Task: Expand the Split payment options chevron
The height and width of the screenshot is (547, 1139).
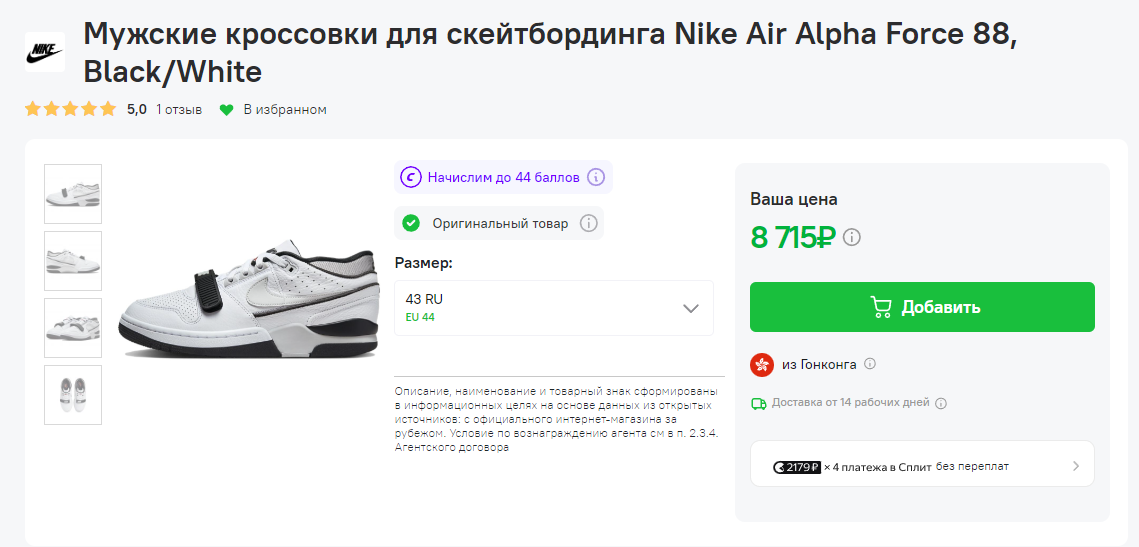Action: 1075,466
